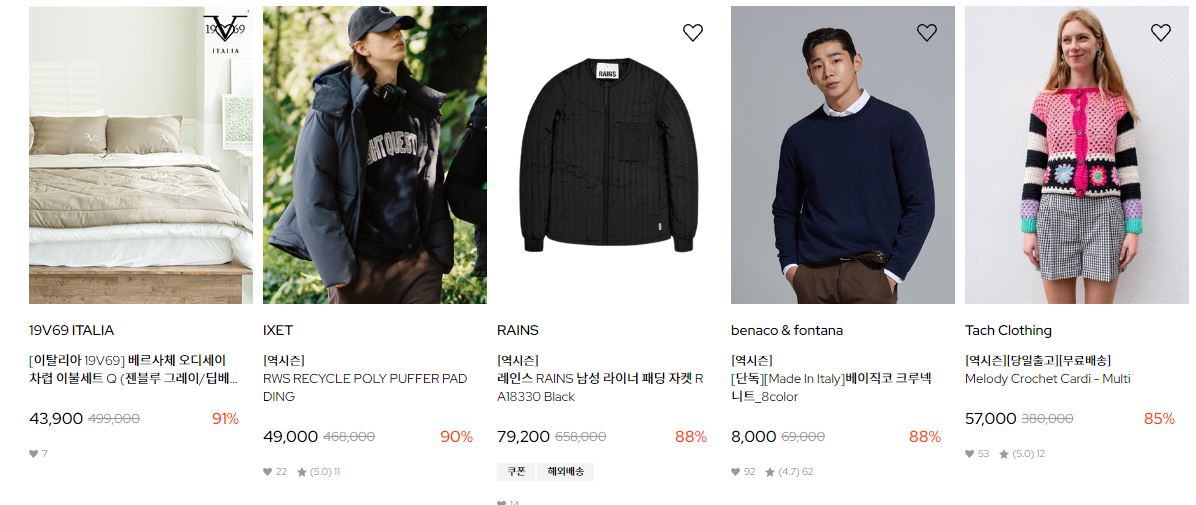Open the black RAINS liner jacket image

(609, 155)
